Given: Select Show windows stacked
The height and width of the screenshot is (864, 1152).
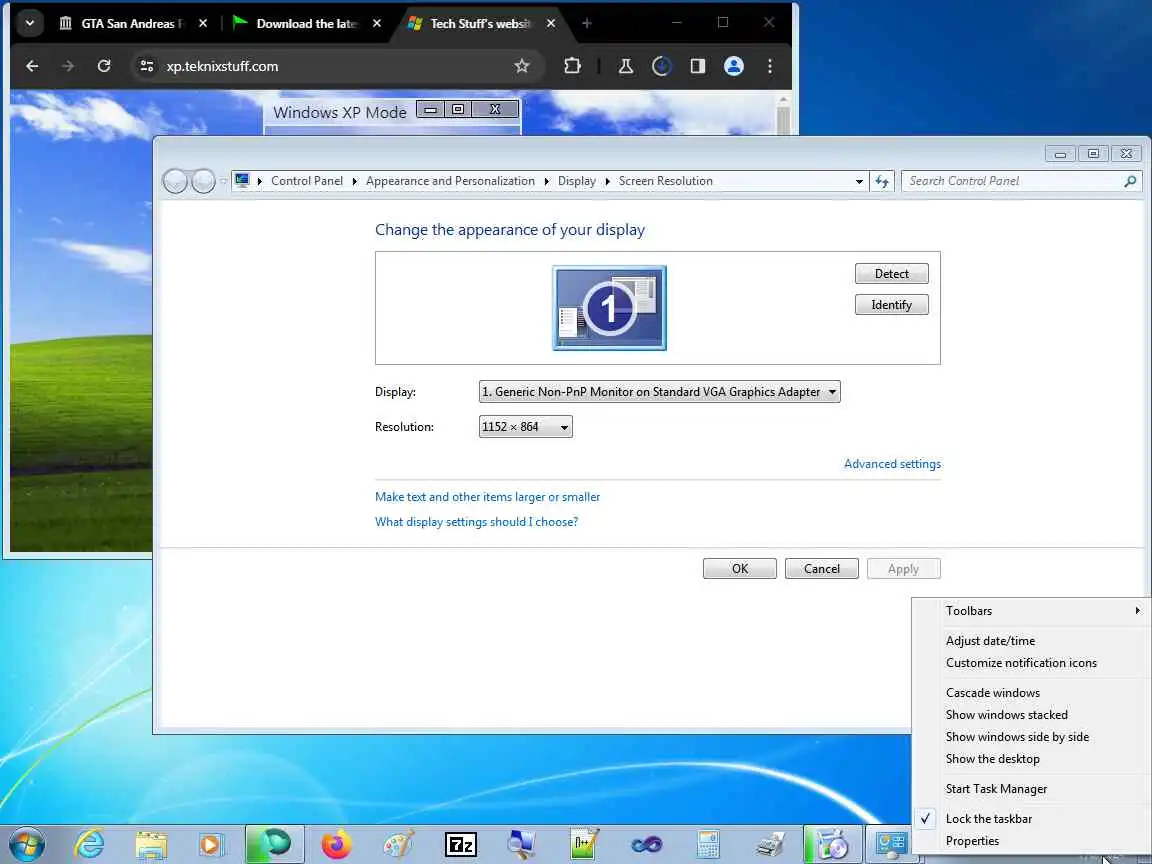Looking at the screenshot, I should (1007, 715).
